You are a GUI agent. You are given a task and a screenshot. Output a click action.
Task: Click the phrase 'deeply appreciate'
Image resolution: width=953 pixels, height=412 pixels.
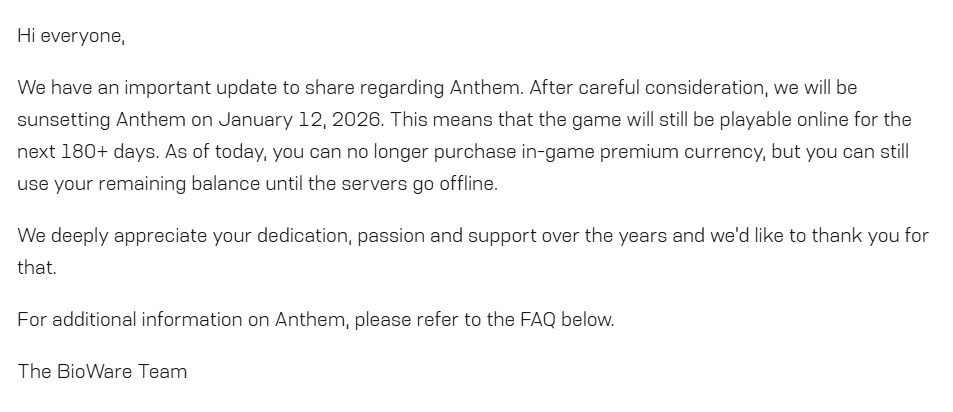pos(129,236)
